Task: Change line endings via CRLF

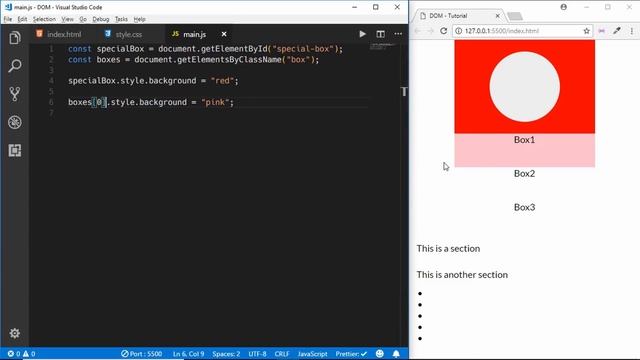Action: click(282, 354)
